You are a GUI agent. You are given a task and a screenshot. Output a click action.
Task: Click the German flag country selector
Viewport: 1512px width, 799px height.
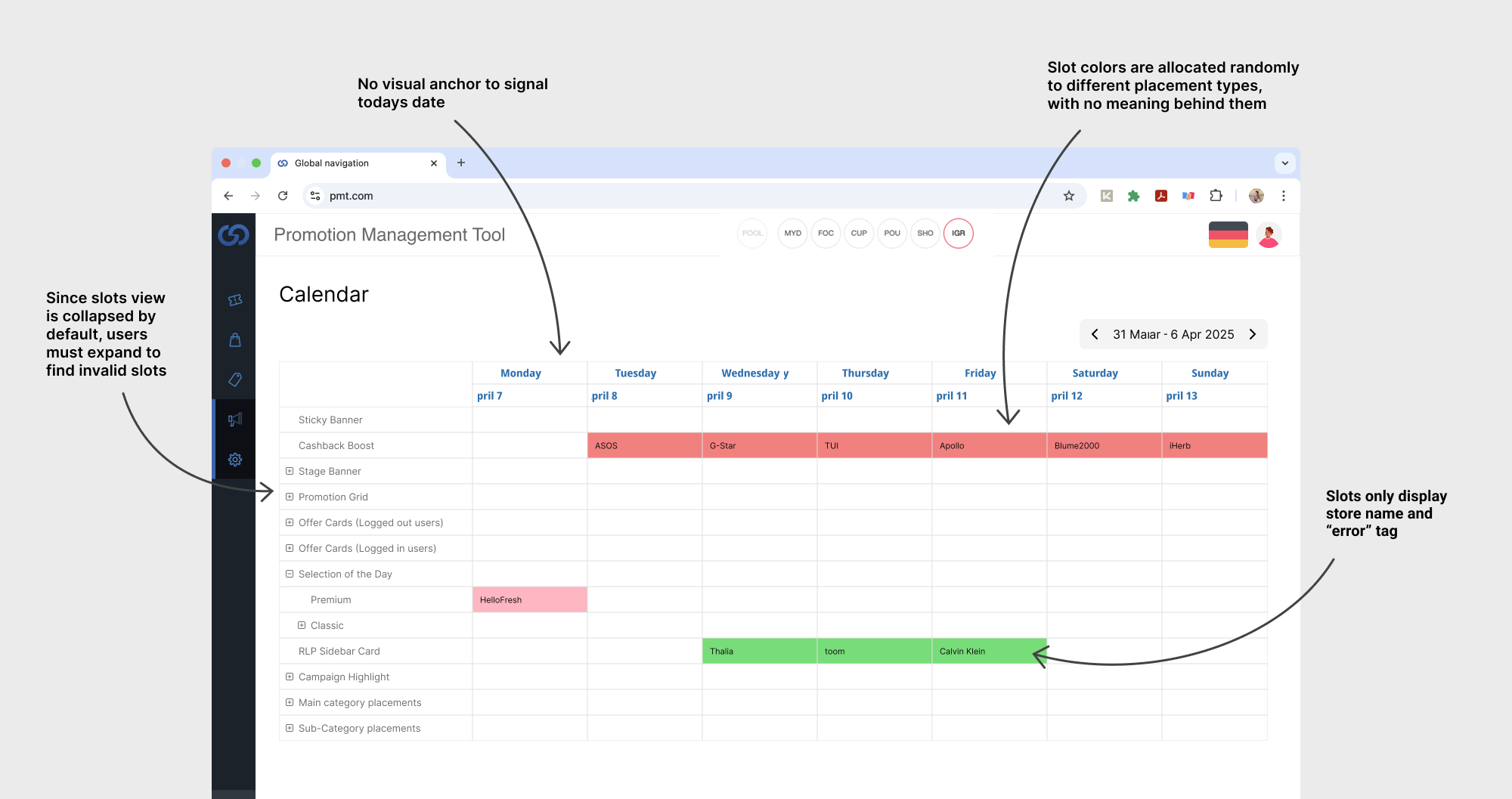point(1228,235)
